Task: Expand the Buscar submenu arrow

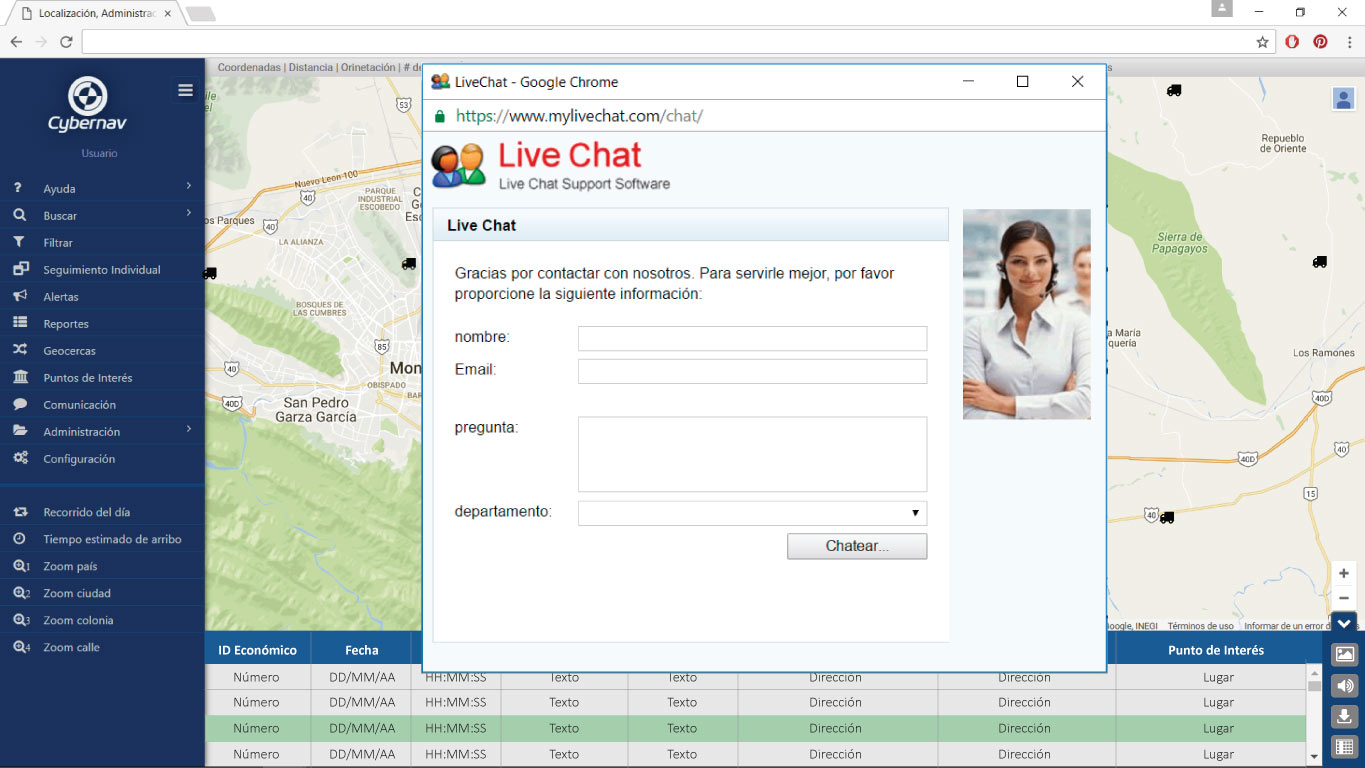Action: click(x=188, y=214)
